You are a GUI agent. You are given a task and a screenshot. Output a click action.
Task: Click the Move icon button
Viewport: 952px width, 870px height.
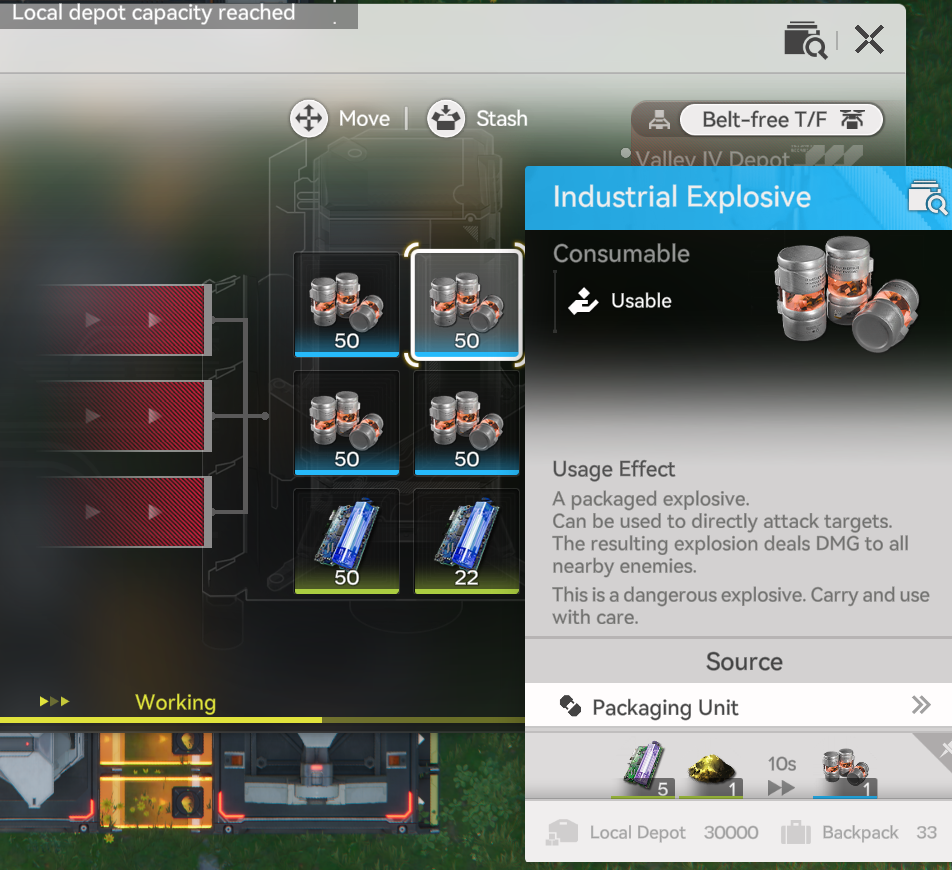tap(308, 118)
